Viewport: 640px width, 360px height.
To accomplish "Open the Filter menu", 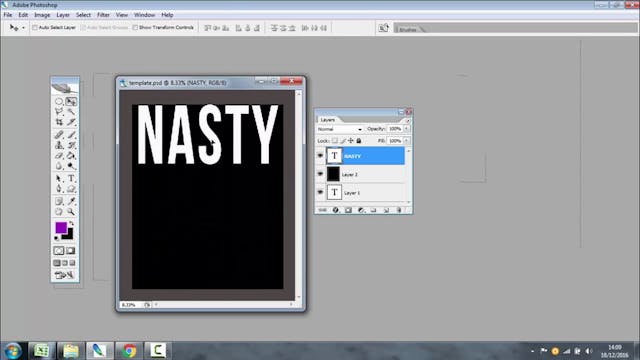I will pyautogui.click(x=103, y=15).
